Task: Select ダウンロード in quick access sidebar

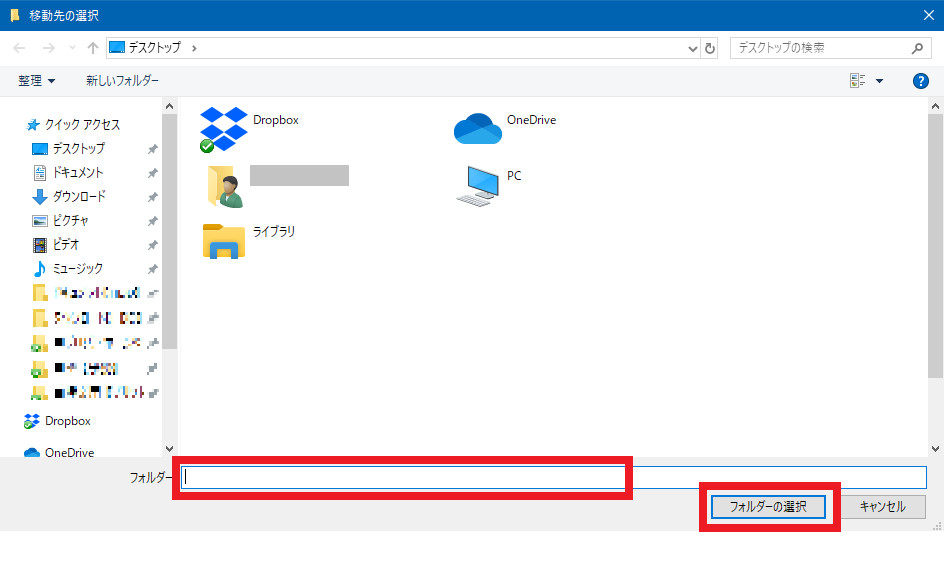Action: point(79,197)
